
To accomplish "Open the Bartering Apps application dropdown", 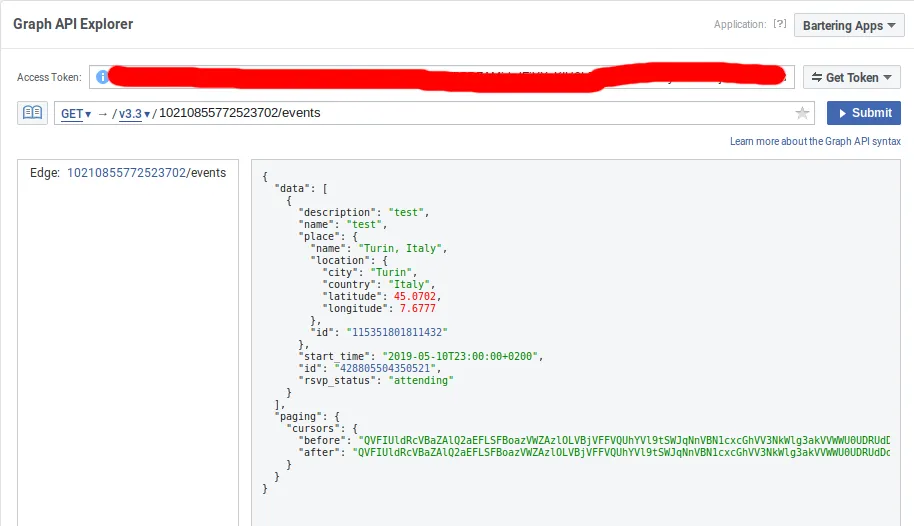I will tap(849, 26).
